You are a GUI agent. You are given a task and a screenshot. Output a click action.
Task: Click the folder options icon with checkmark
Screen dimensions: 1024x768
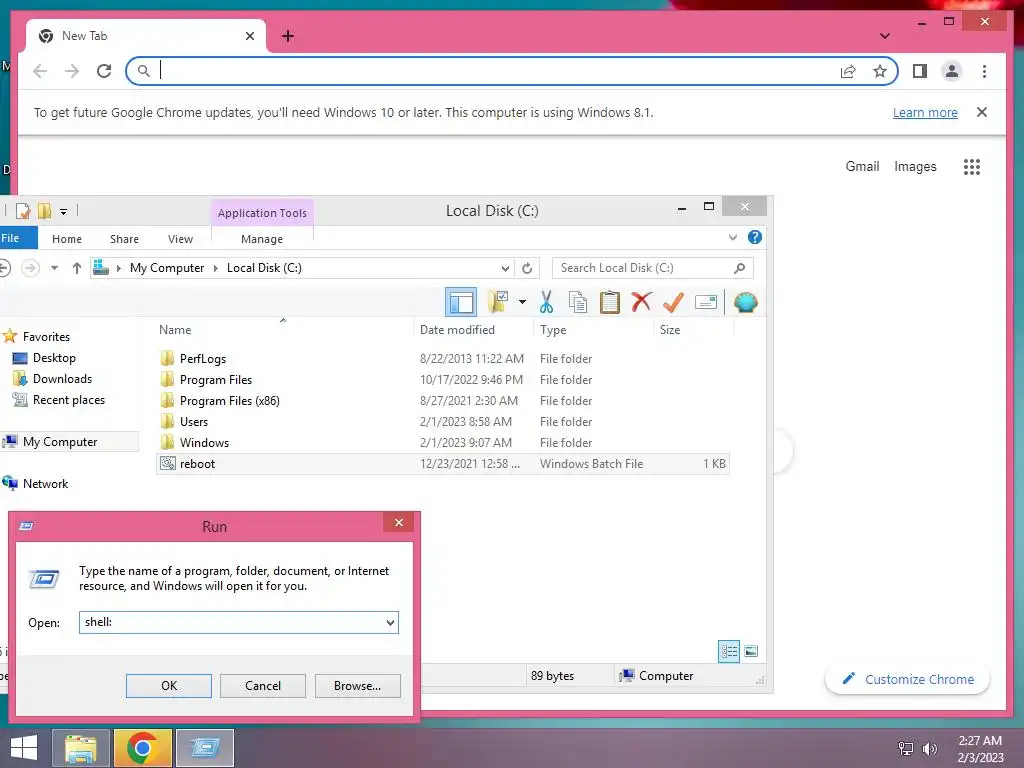pyautogui.click(x=498, y=302)
